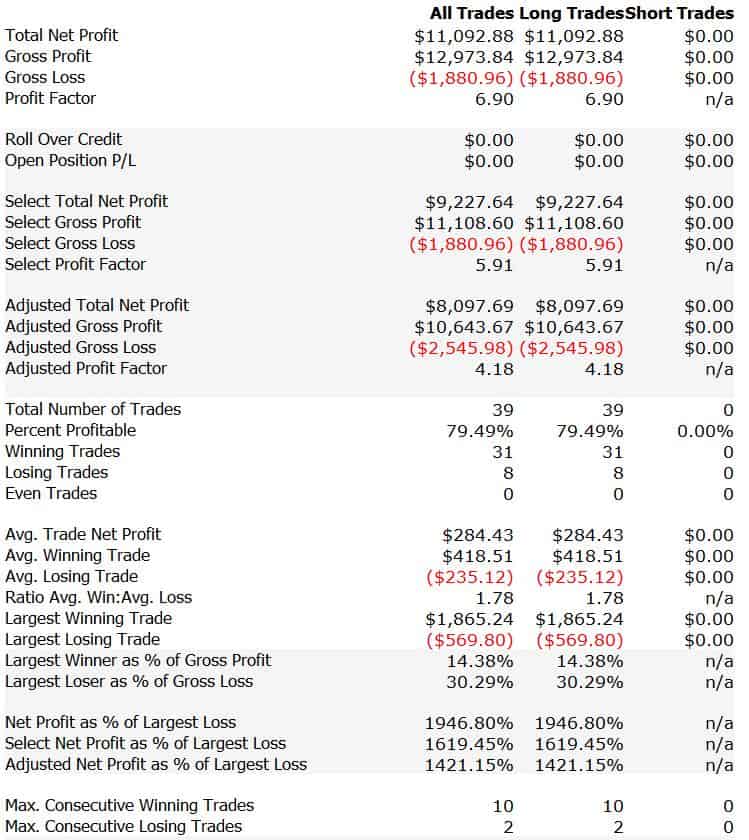Select the Avg. Losing Trade label
The width and height of the screenshot is (749, 840).
click(71, 576)
